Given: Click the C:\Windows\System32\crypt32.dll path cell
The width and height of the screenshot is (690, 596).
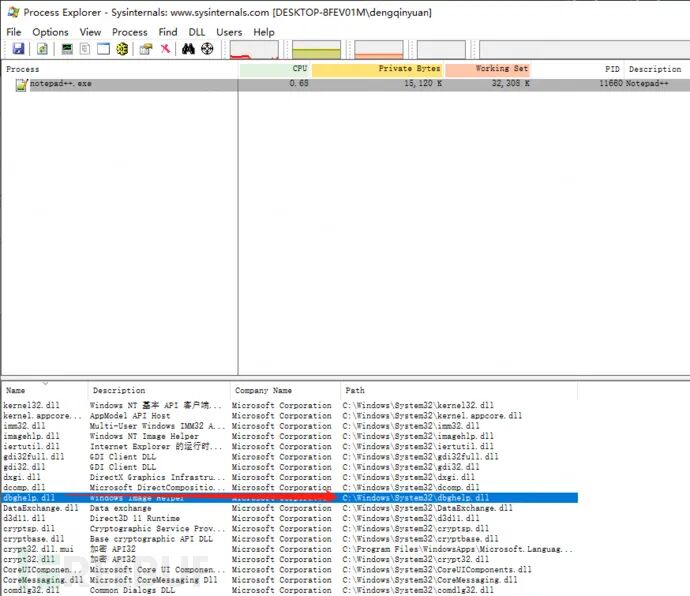Looking at the screenshot, I should pyautogui.click(x=416, y=559).
